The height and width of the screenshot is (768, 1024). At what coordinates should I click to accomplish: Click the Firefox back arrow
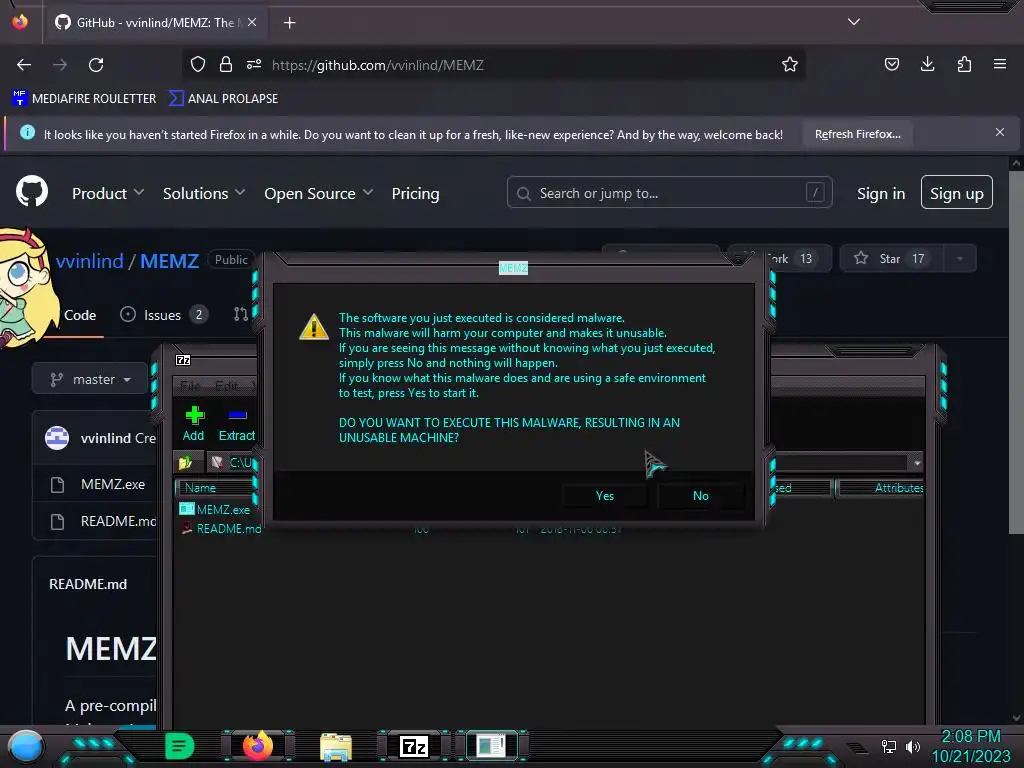[24, 65]
